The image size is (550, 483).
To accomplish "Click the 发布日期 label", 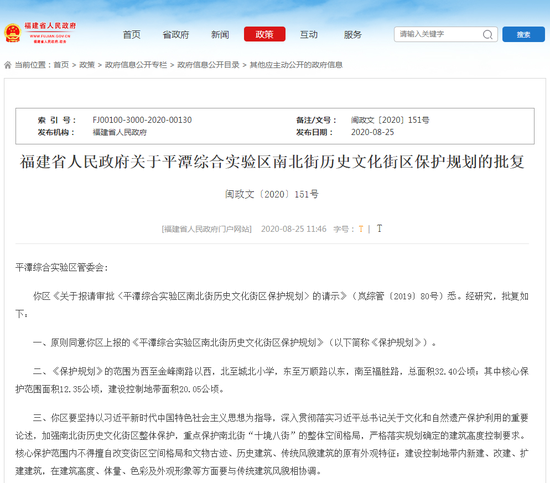I will coord(314,132).
